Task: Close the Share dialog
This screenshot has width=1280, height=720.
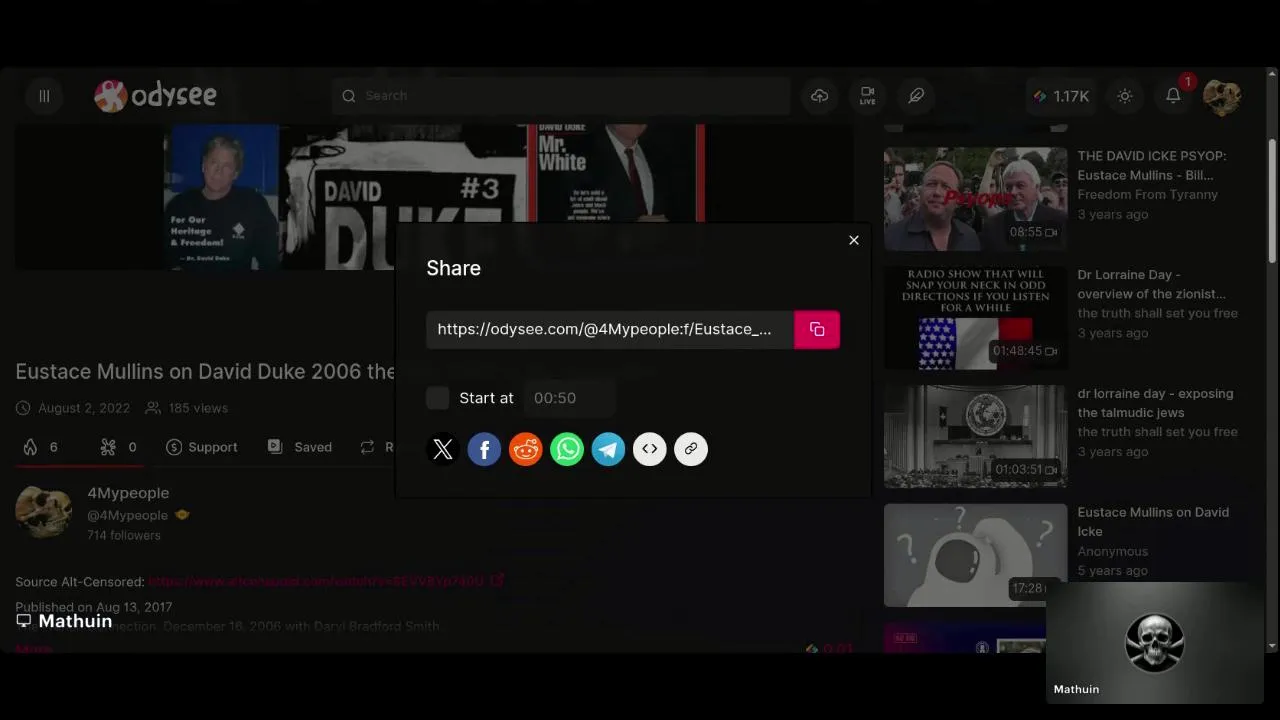Action: click(854, 240)
